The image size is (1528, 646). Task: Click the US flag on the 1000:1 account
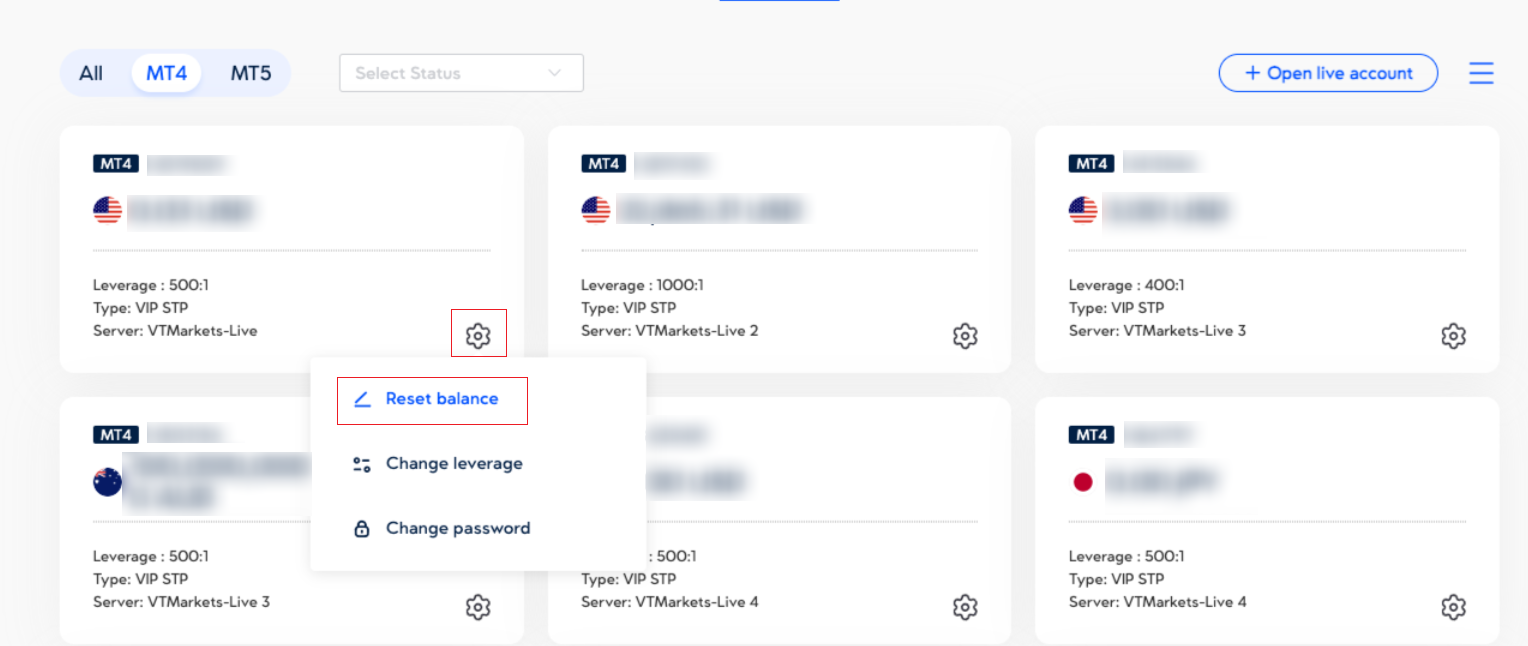click(596, 210)
